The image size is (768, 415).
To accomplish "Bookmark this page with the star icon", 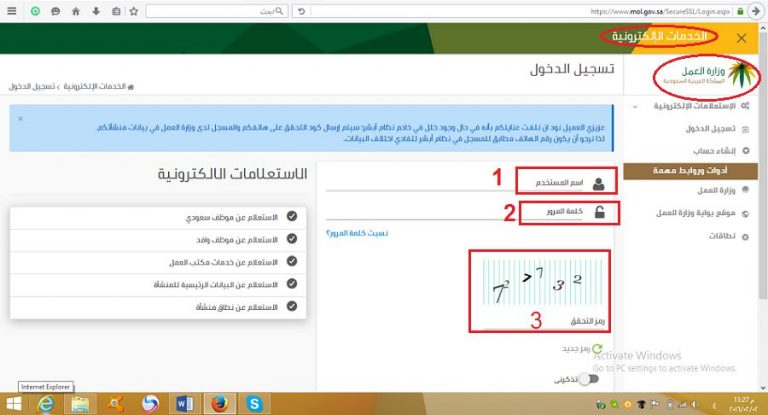I will 134,11.
